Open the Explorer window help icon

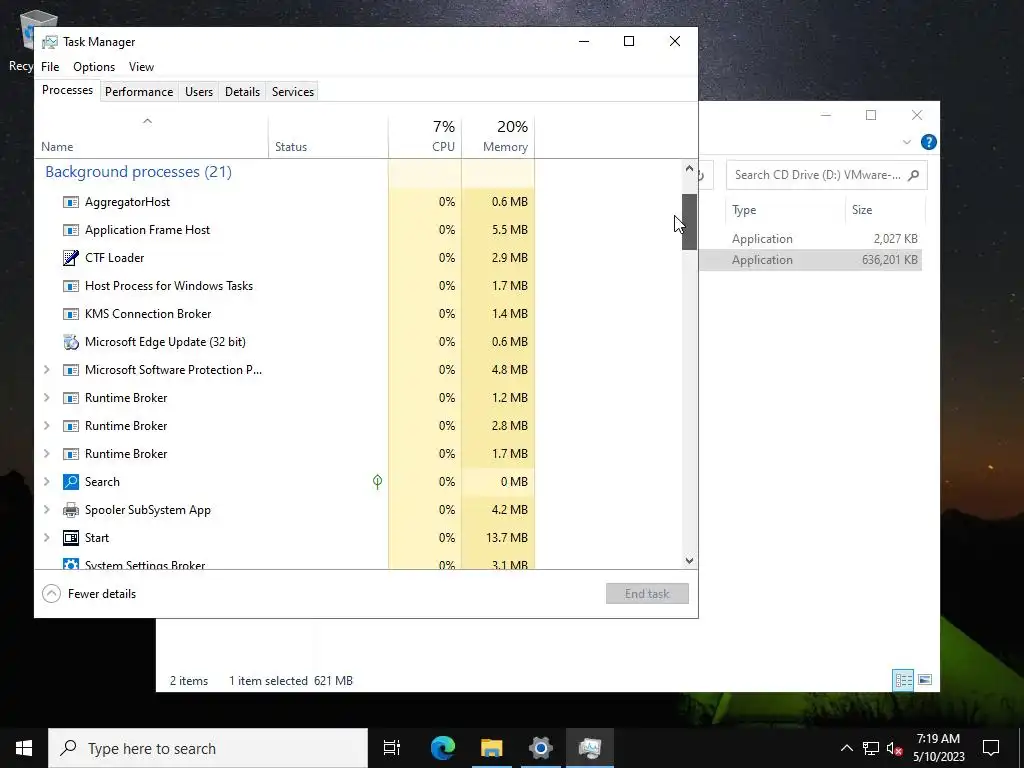(x=929, y=142)
